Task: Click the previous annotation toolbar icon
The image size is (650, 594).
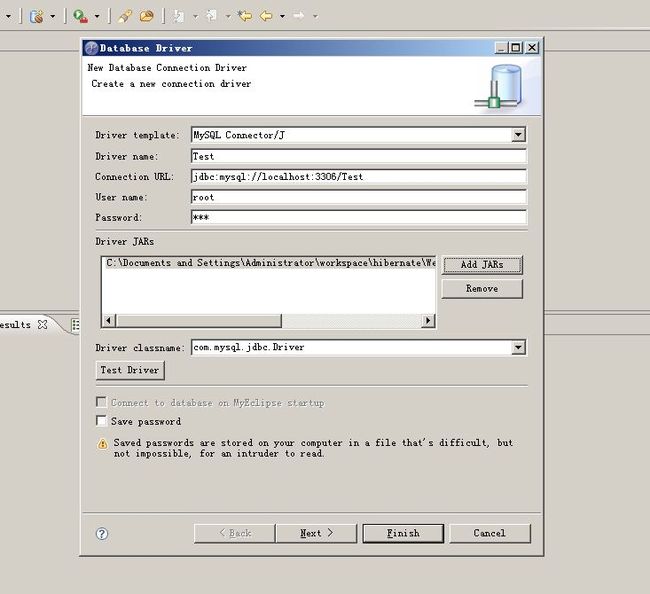Action: [x=212, y=16]
